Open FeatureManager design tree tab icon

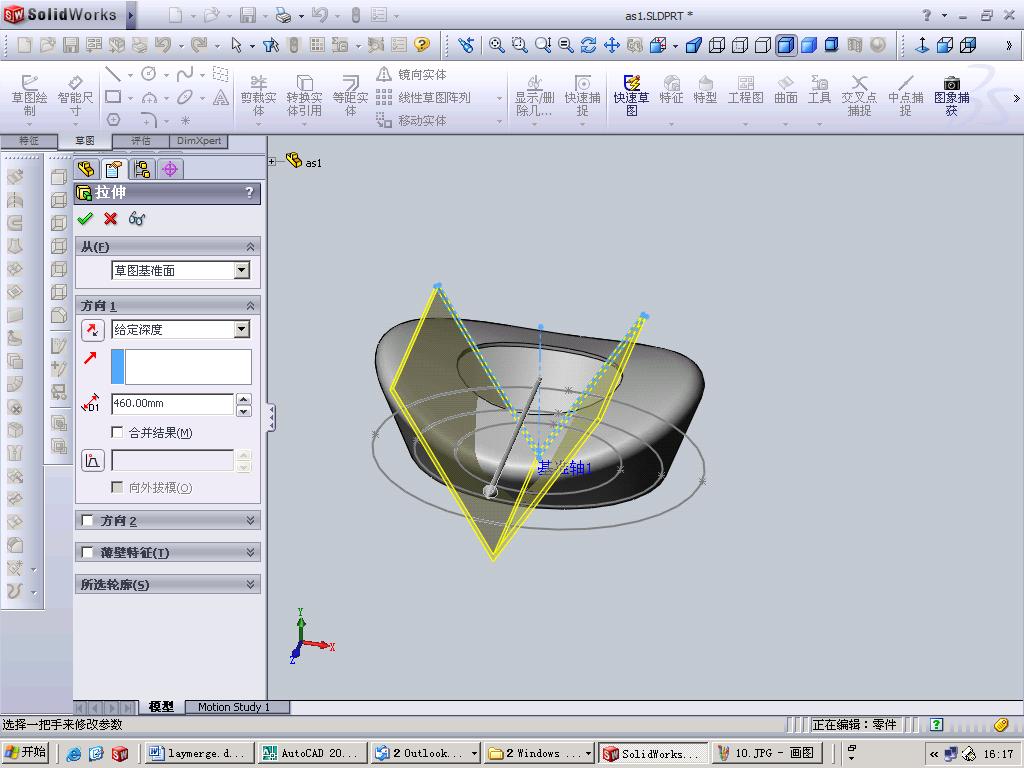(x=86, y=170)
